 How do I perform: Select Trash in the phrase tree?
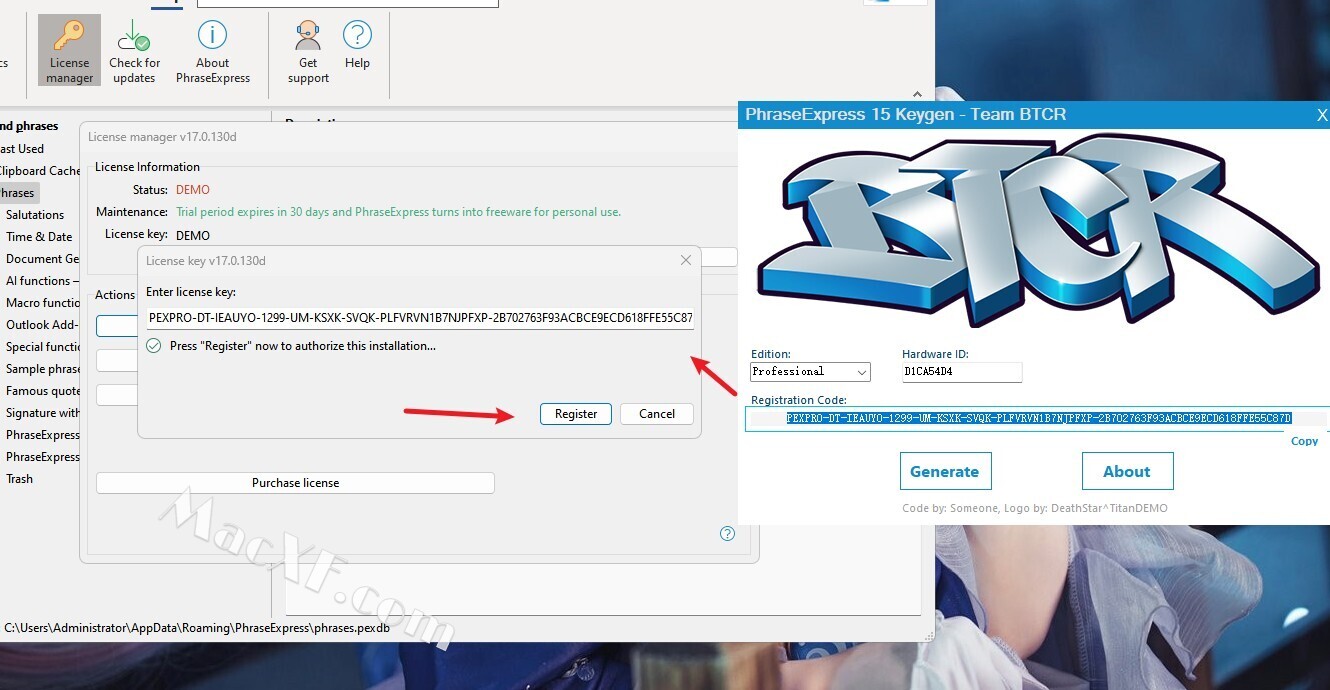pyautogui.click(x=19, y=478)
